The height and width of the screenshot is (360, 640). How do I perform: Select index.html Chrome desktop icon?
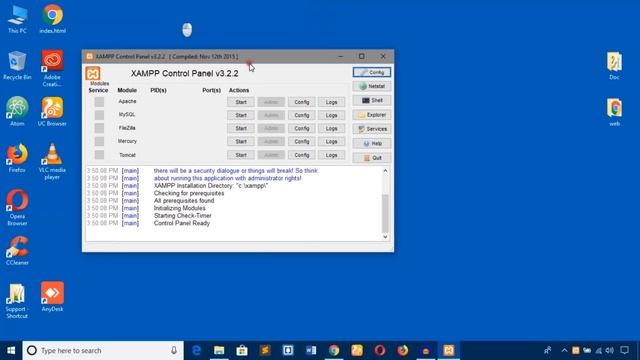(52, 20)
